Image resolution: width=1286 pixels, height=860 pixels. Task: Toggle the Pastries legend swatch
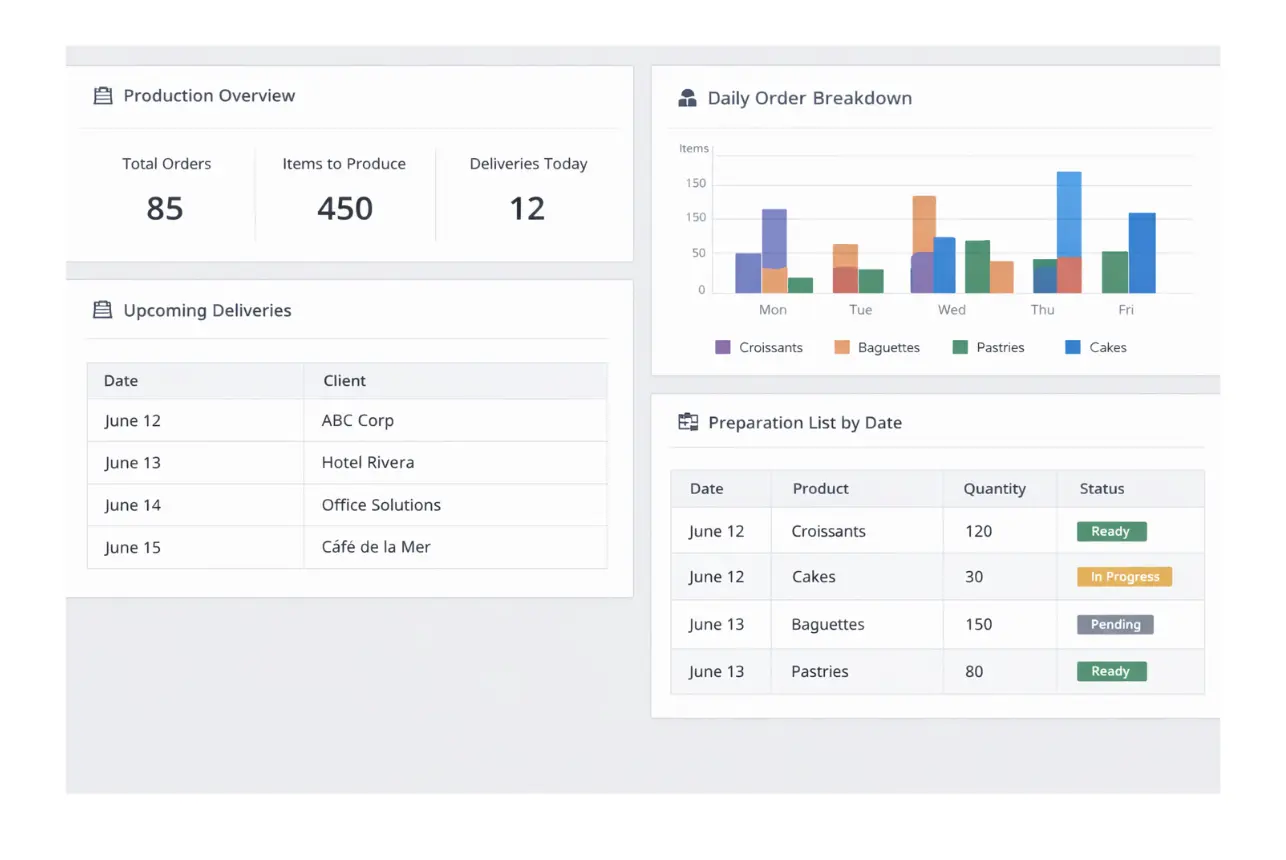point(960,347)
